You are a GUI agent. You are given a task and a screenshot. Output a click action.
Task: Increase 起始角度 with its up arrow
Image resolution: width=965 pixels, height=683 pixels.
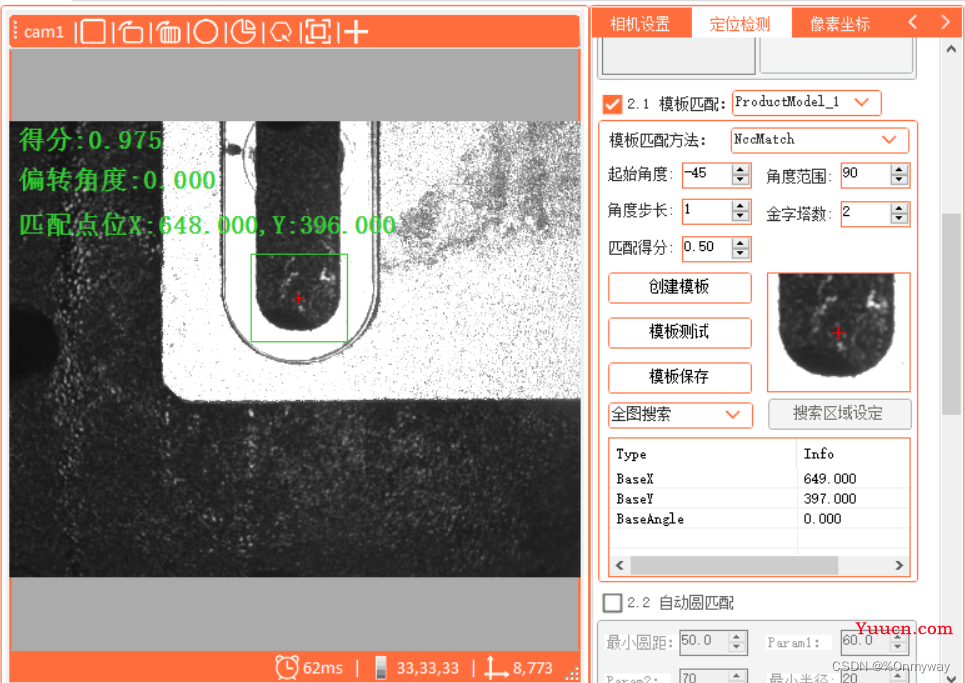740,169
